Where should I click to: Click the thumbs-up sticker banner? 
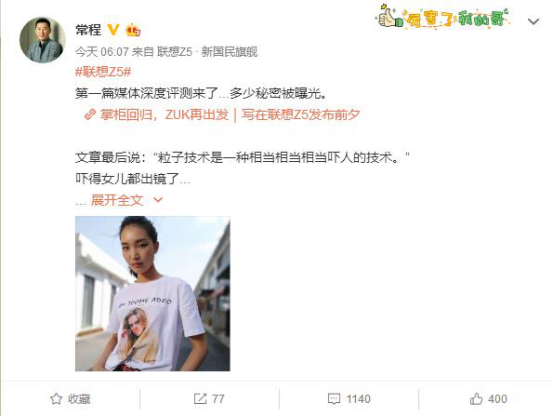pyautogui.click(x=443, y=16)
